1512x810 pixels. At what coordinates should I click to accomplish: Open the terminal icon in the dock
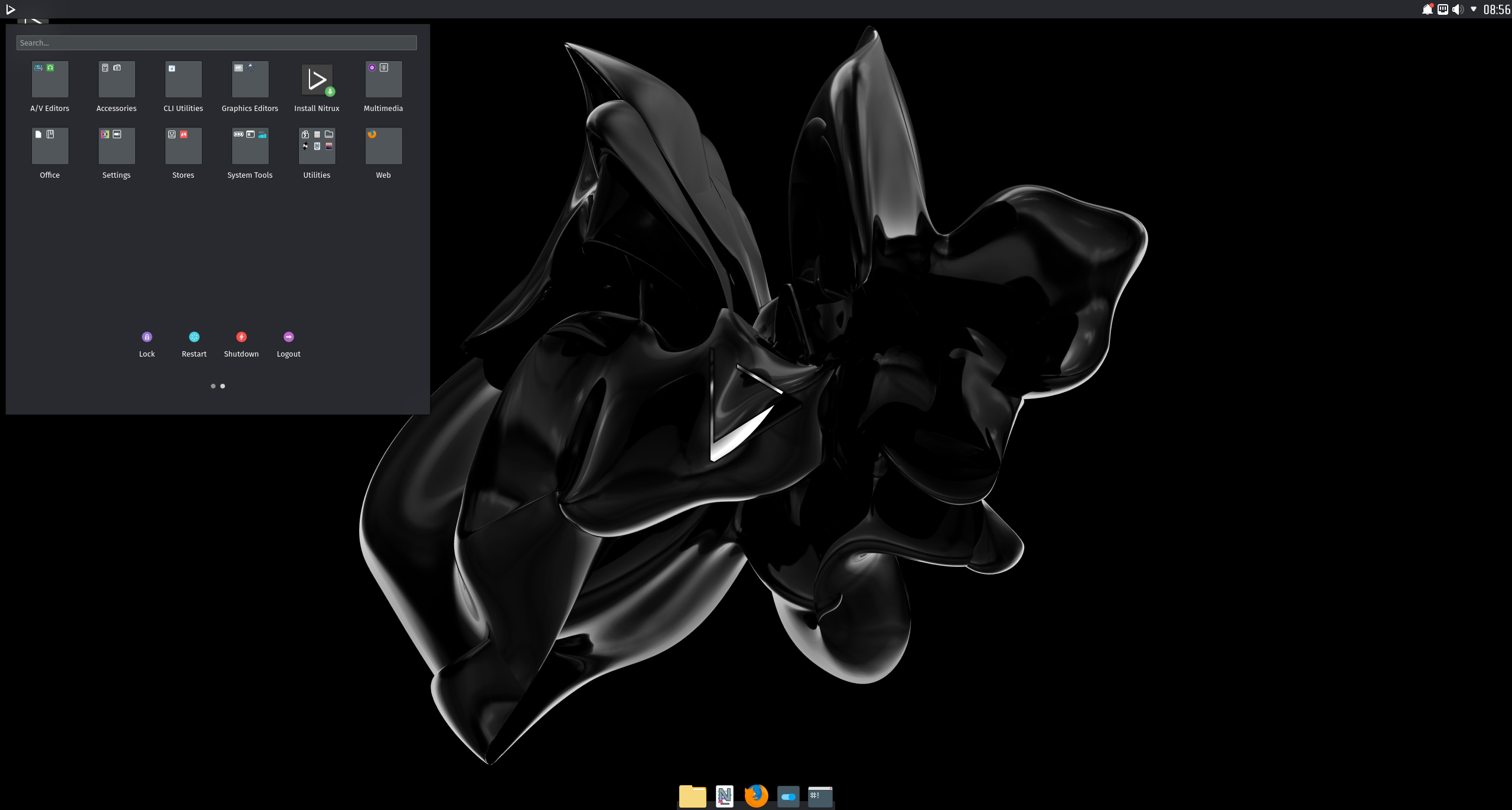(x=820, y=796)
